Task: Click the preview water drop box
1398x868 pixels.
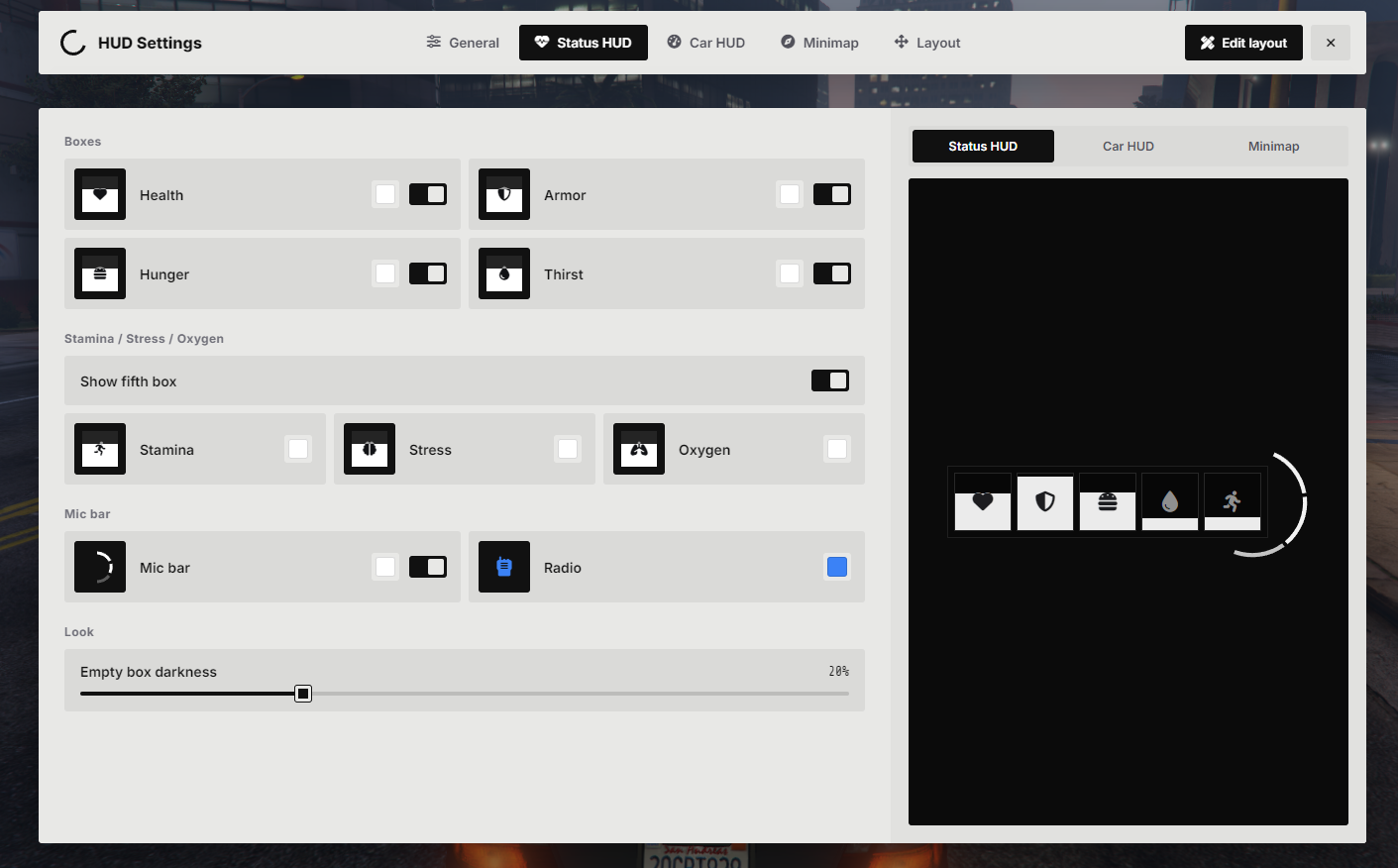Action: [x=1170, y=501]
